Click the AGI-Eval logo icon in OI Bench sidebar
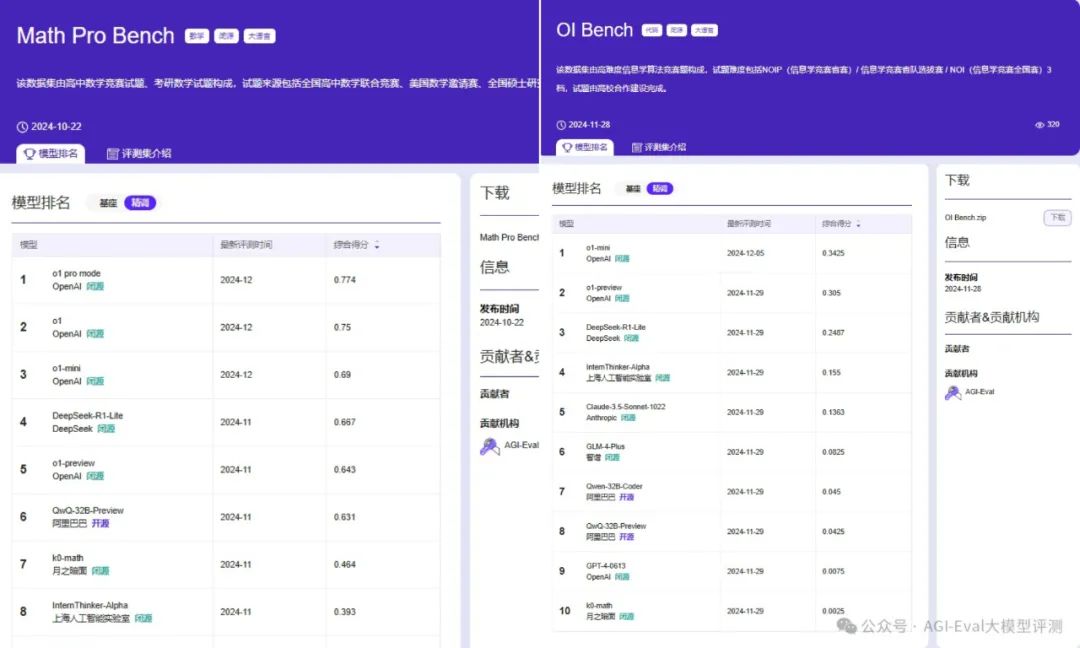1080x648 pixels. click(953, 393)
